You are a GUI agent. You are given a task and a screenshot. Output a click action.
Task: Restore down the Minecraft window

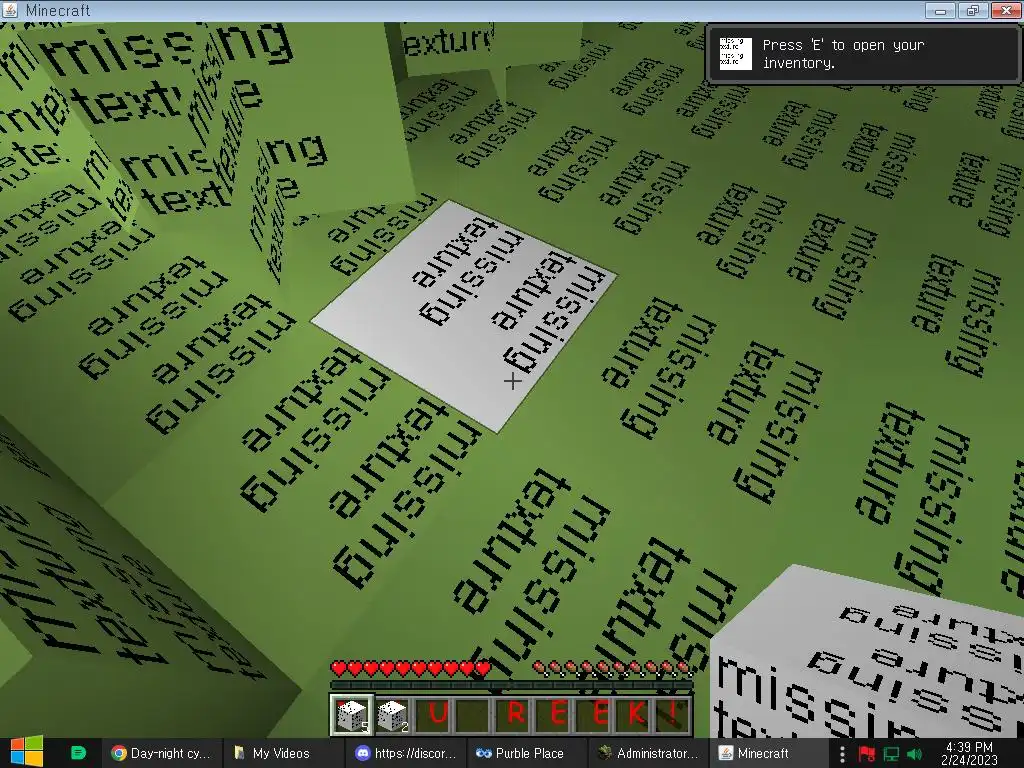click(972, 10)
